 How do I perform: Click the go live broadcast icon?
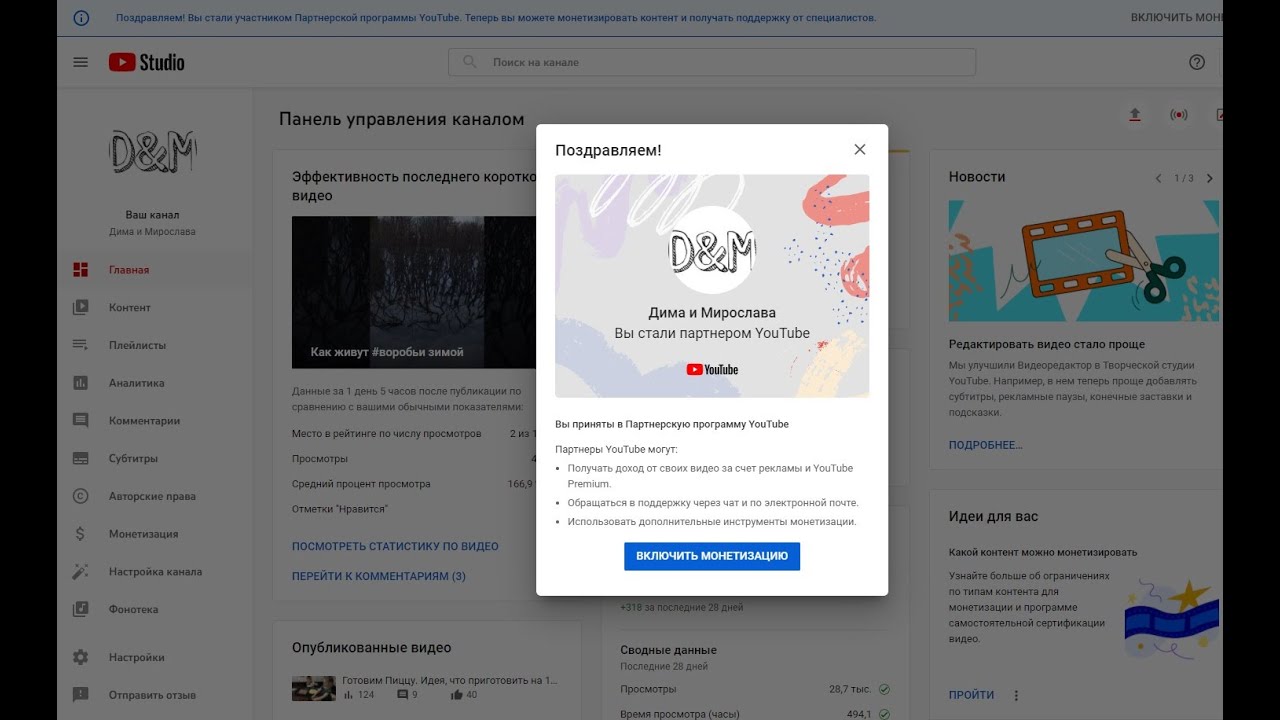pyautogui.click(x=1179, y=115)
